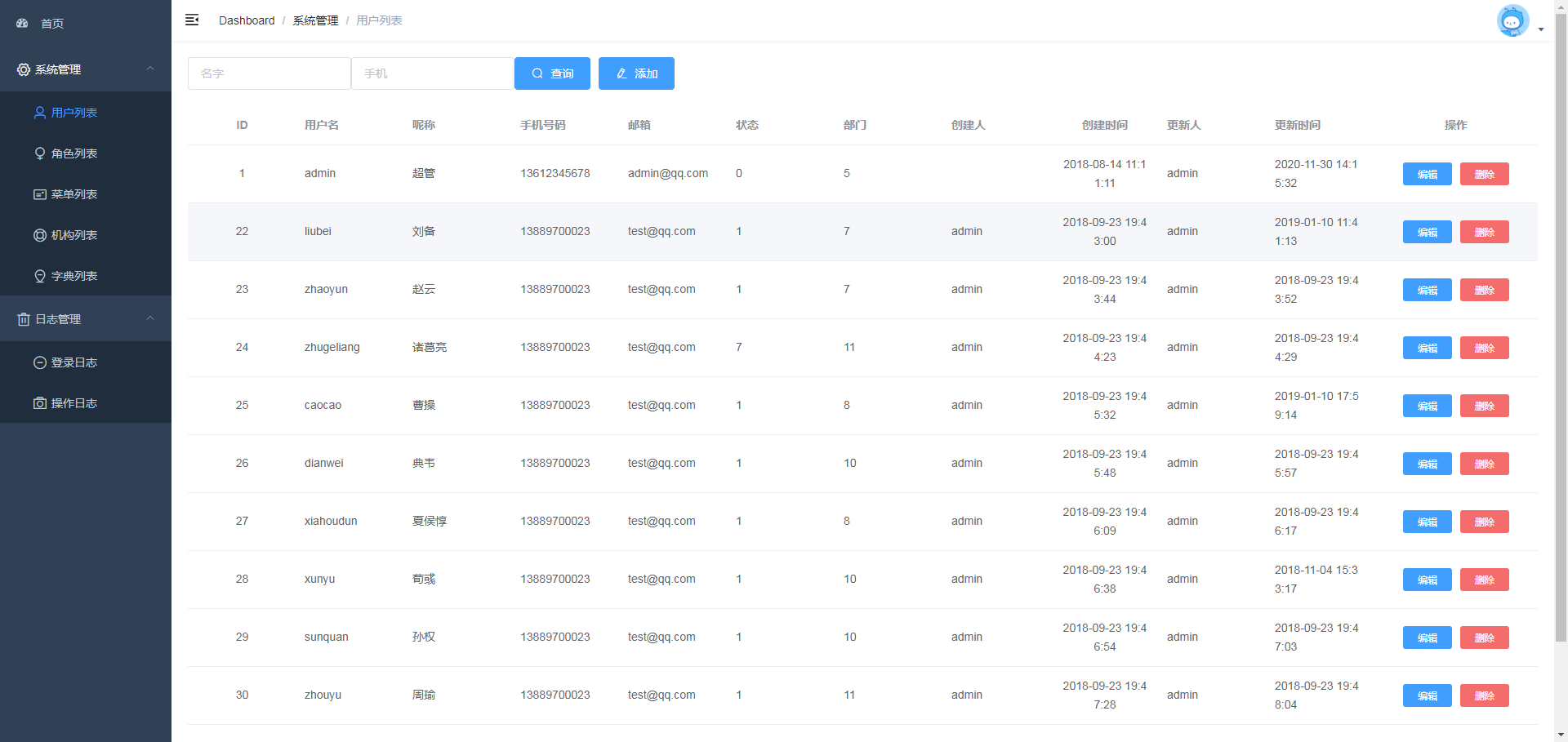Open 字典列表 menu item
This screenshot has height=742, width=1568.
tap(86, 276)
